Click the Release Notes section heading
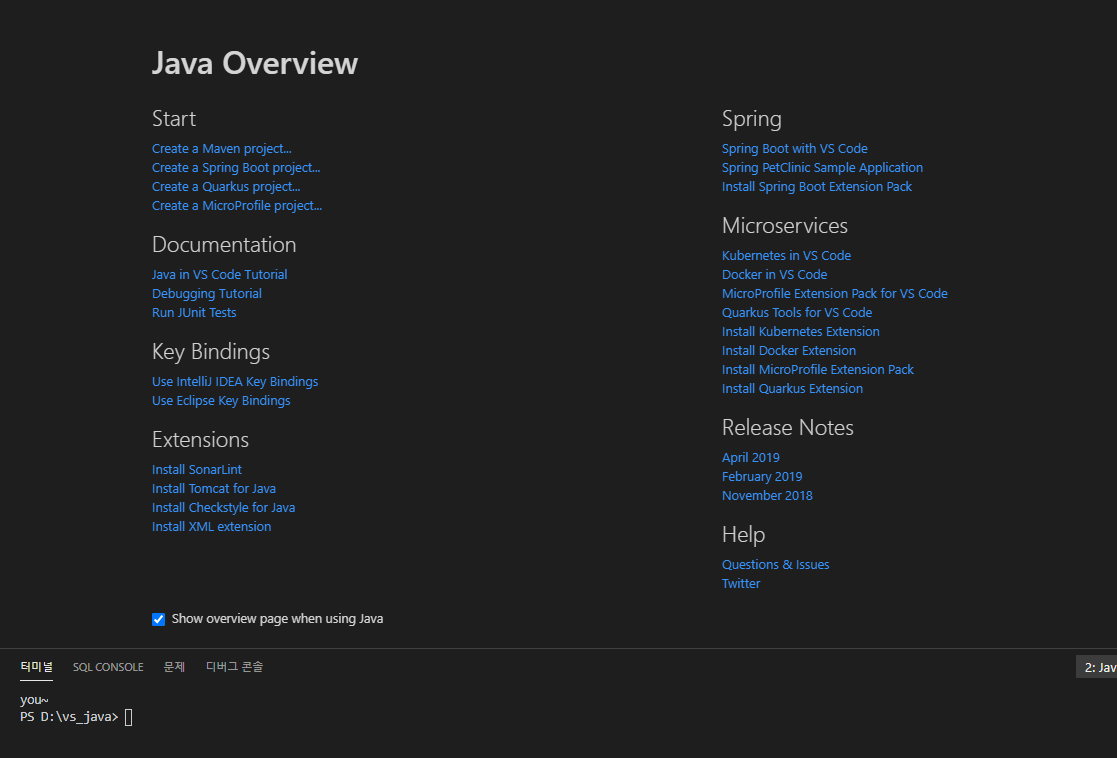This screenshot has height=758, width=1117. point(787,427)
